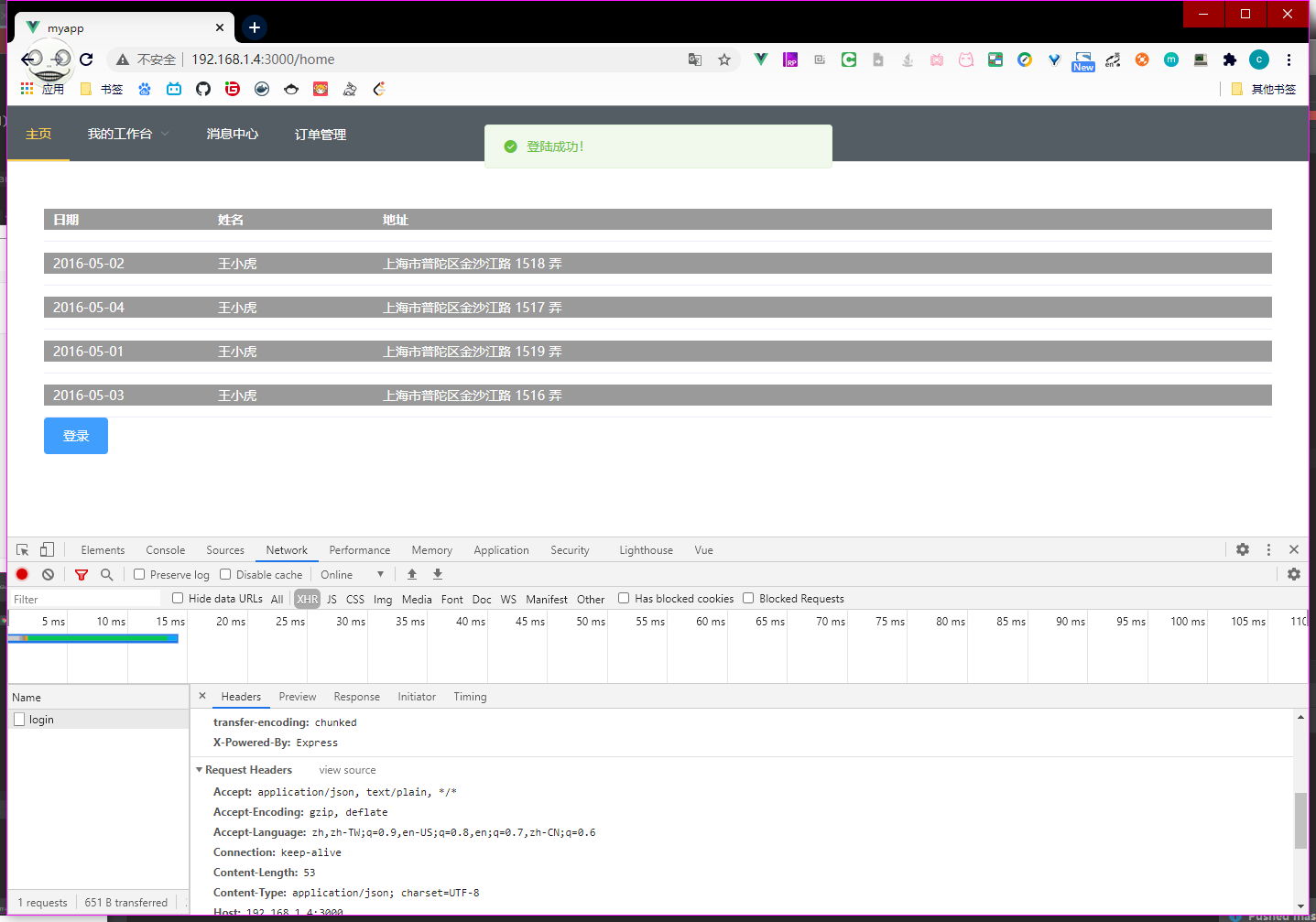Bookmark this page with the star icon
The image size is (1316, 922).
point(724,60)
